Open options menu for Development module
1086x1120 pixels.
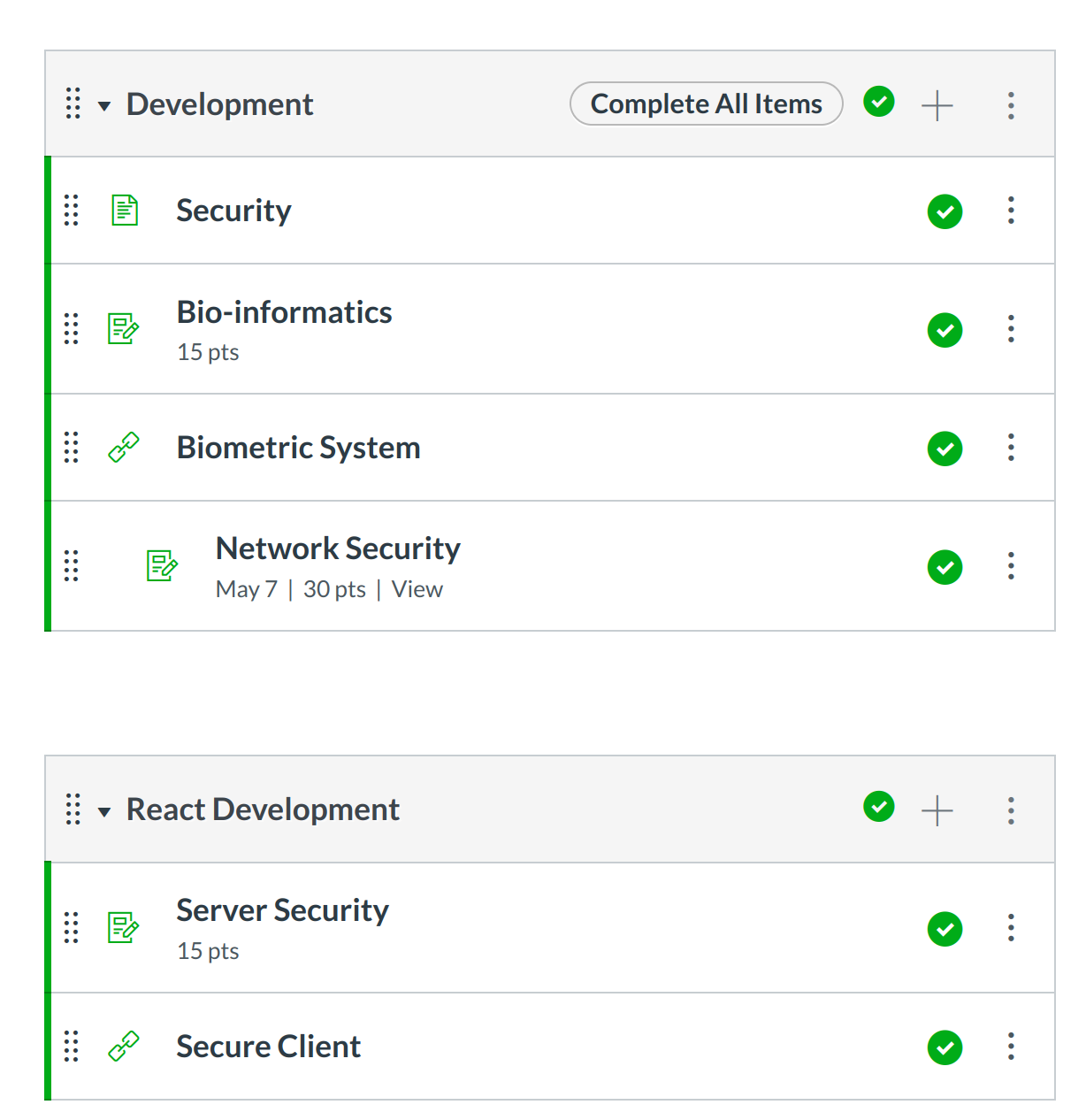[x=1011, y=105]
